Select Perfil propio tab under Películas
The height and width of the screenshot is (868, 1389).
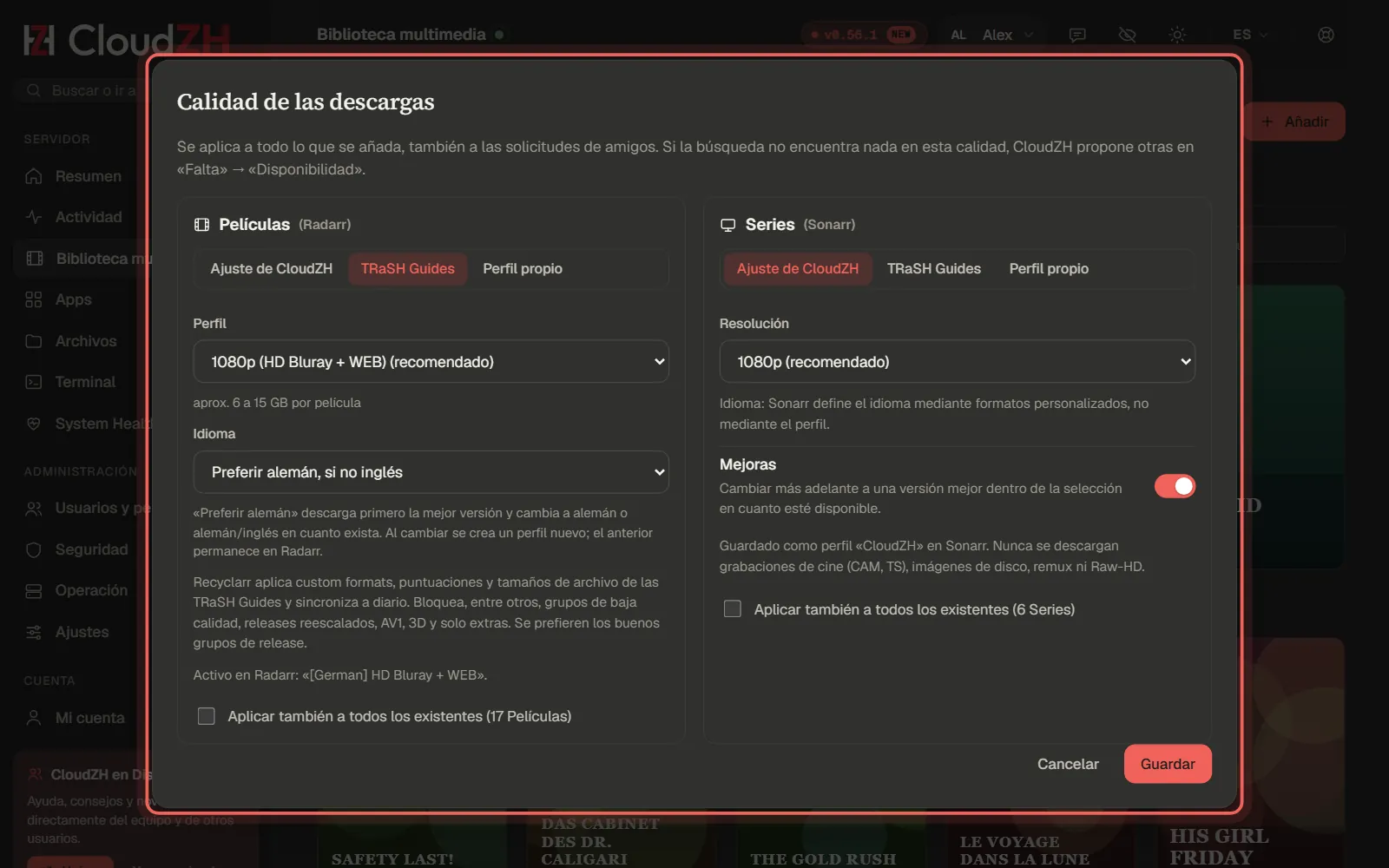tap(523, 269)
